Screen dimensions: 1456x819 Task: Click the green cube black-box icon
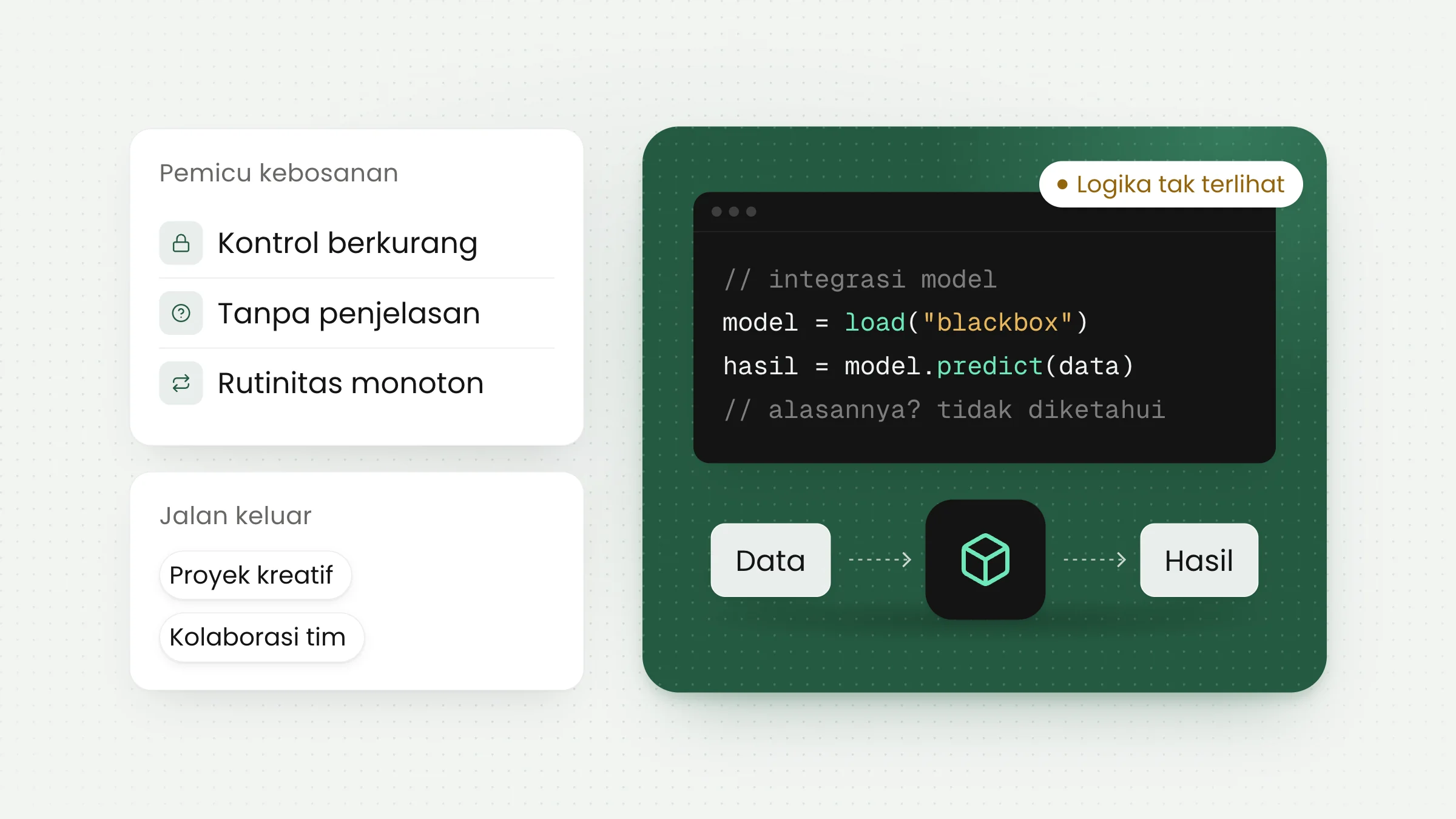point(985,559)
